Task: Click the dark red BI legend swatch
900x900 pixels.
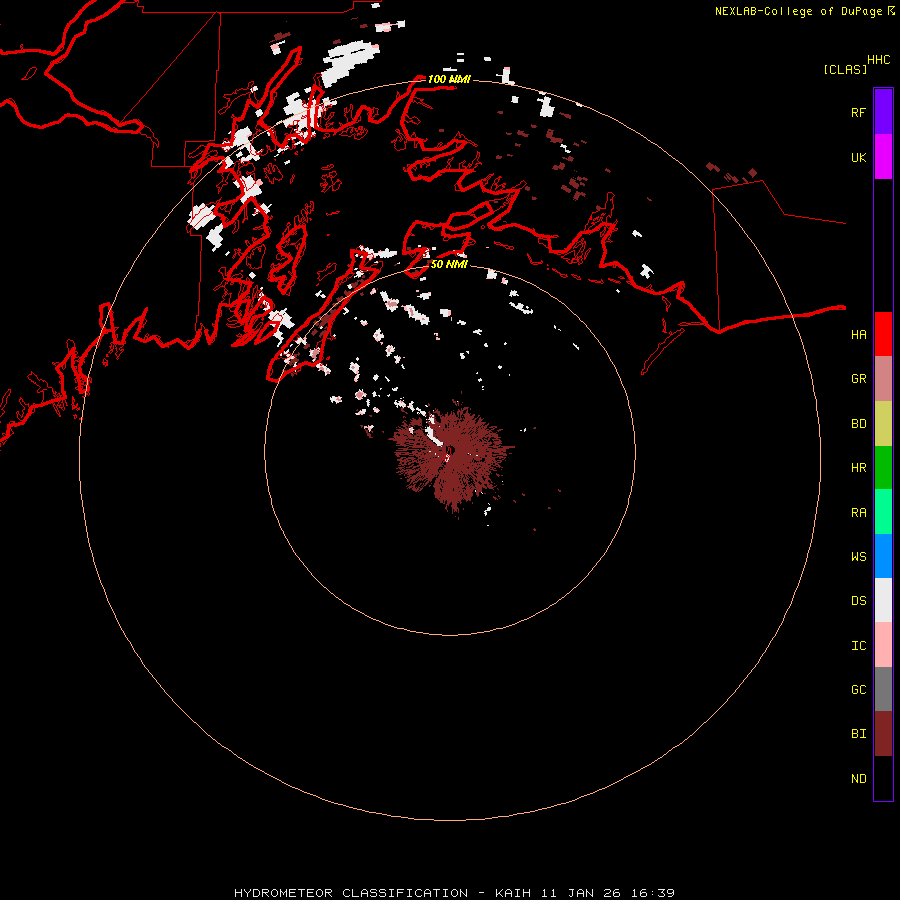Action: tap(883, 734)
